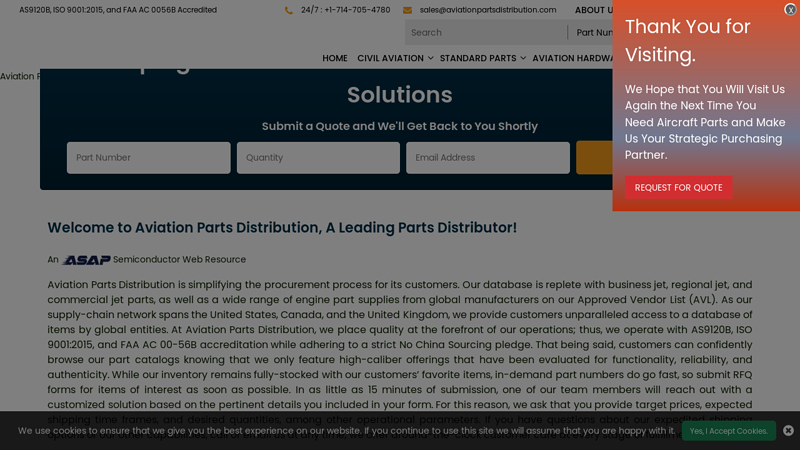Click the 'Solutions' banner heading
Image resolution: width=800 pixels, height=450 pixels.
point(399,95)
